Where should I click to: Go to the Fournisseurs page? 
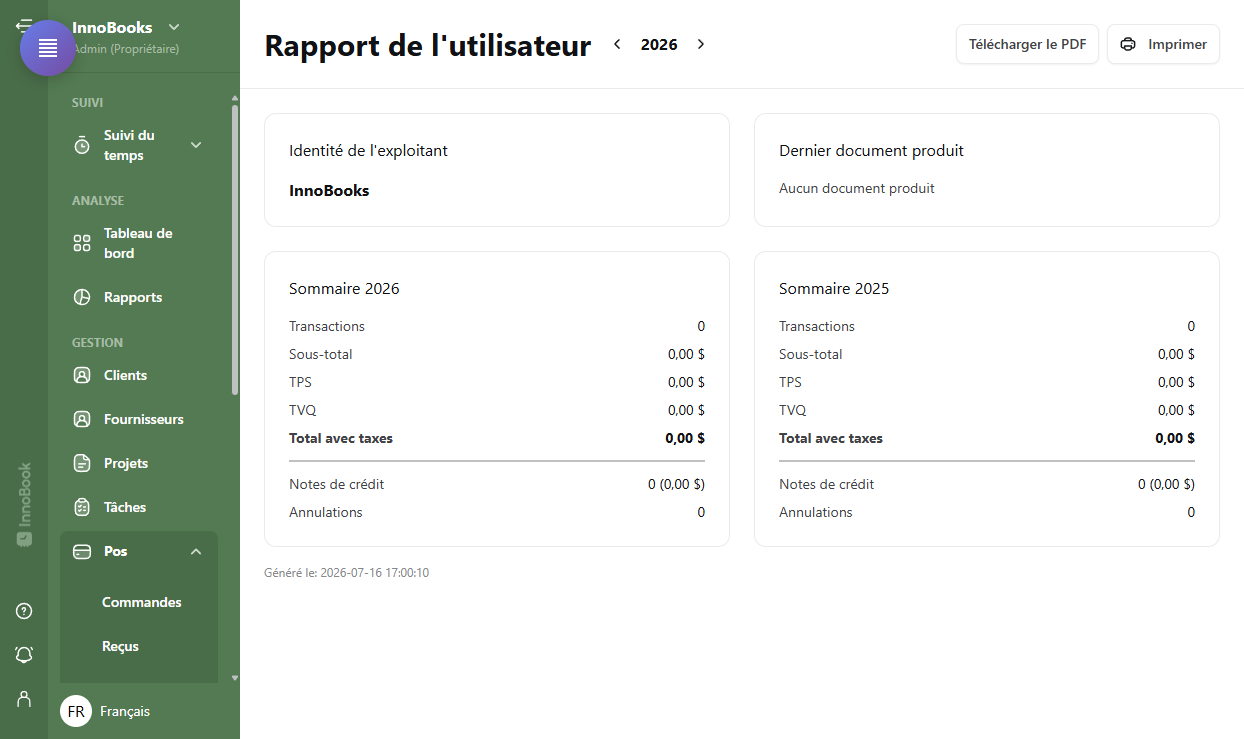pos(139,419)
